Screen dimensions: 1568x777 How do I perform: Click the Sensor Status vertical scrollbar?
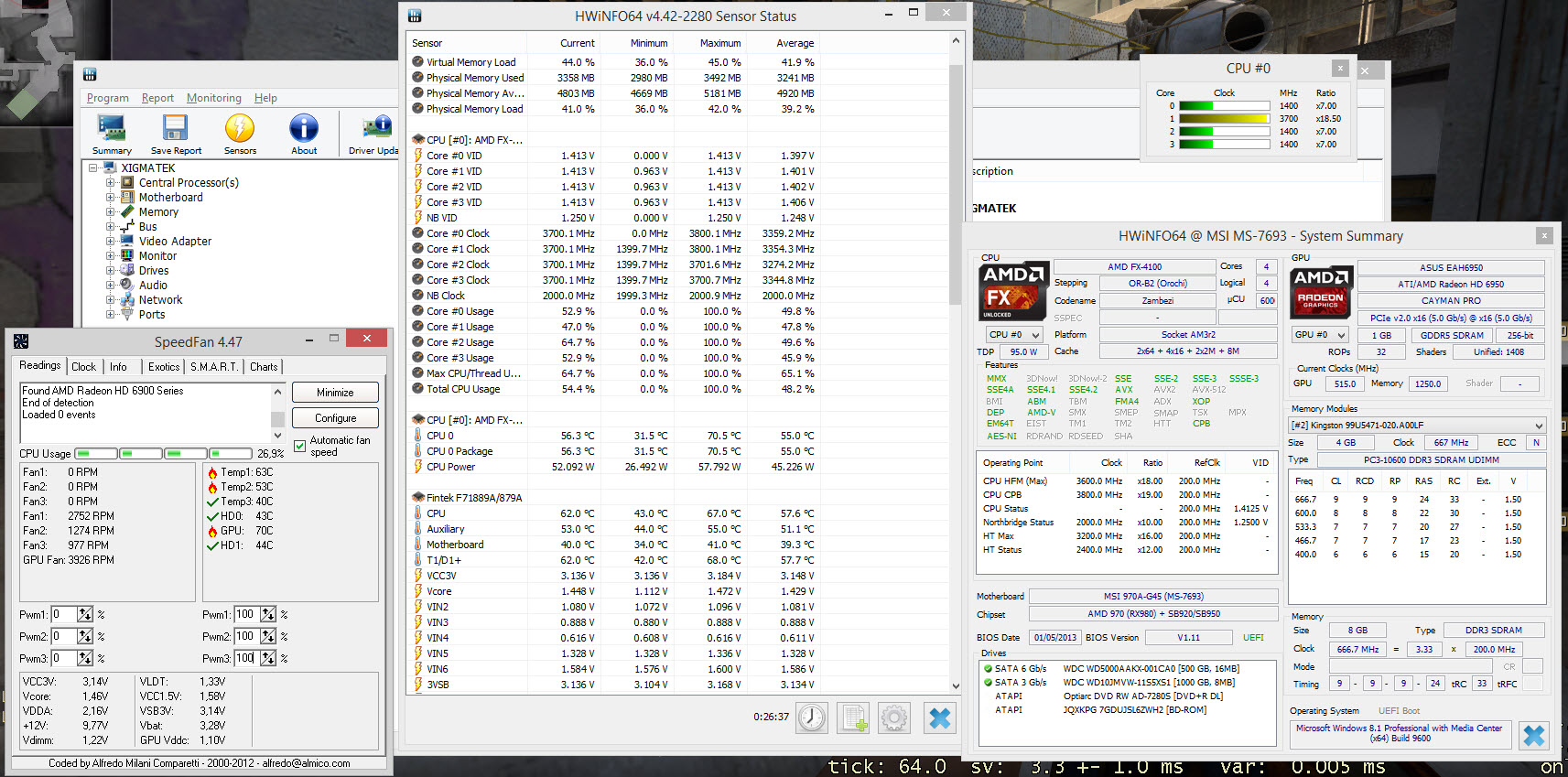tap(956, 363)
